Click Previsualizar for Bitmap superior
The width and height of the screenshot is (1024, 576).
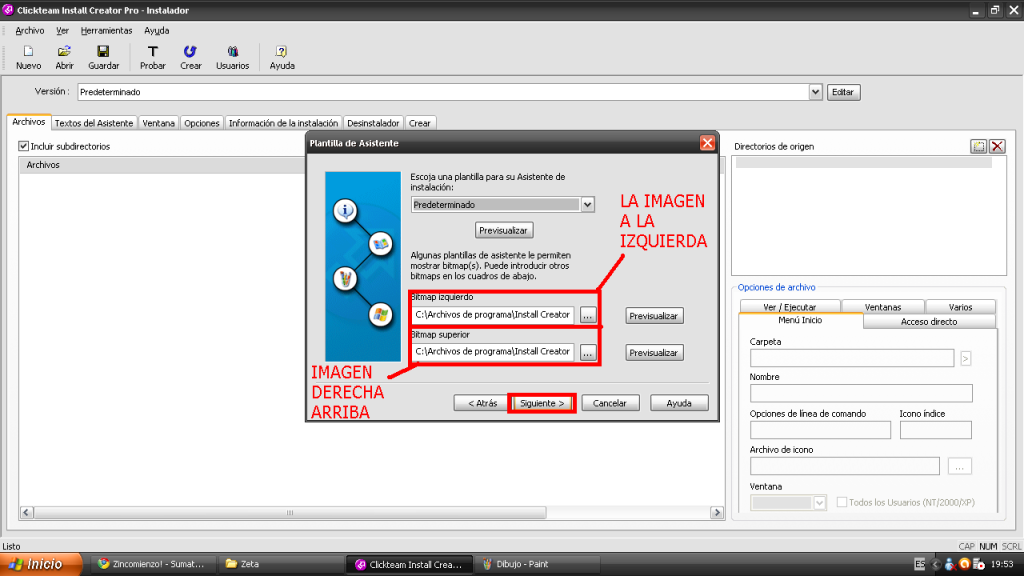click(x=654, y=353)
